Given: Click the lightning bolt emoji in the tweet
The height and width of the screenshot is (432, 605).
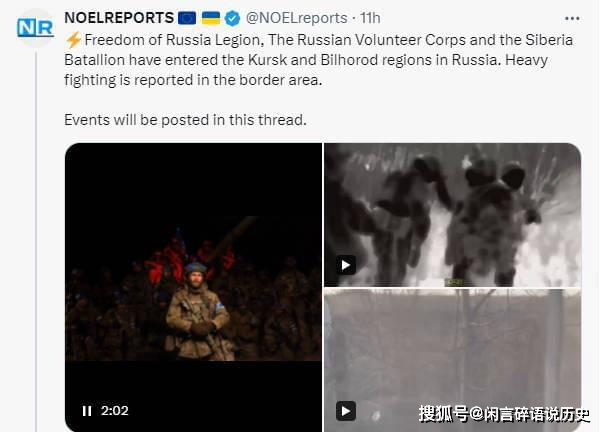Looking at the screenshot, I should pyautogui.click(x=73, y=40).
